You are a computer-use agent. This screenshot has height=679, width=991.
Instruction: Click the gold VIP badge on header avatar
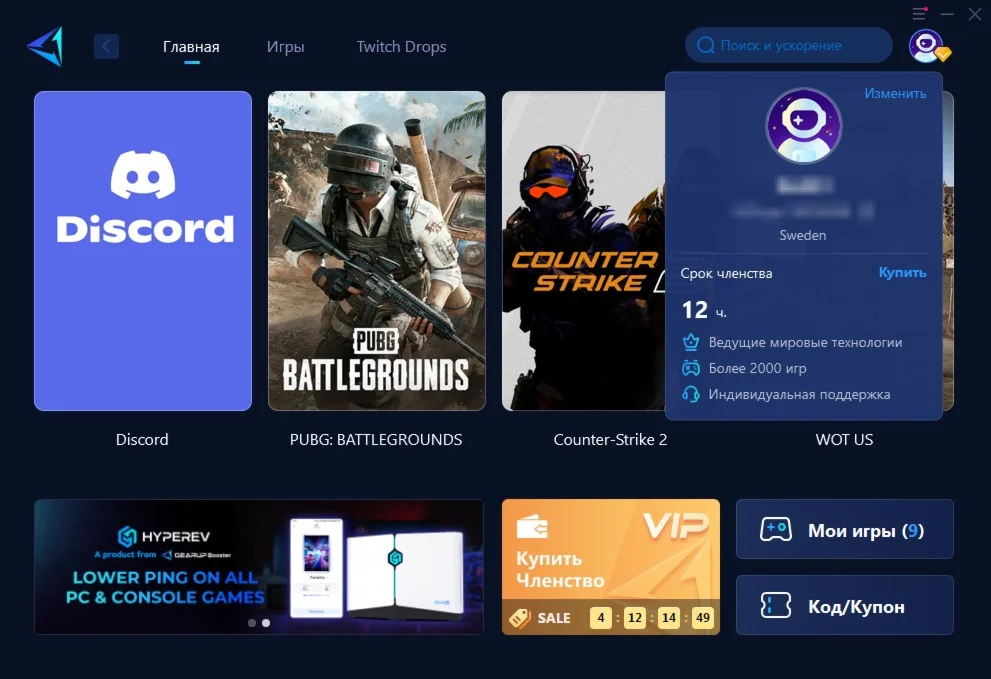pyautogui.click(x=943, y=54)
